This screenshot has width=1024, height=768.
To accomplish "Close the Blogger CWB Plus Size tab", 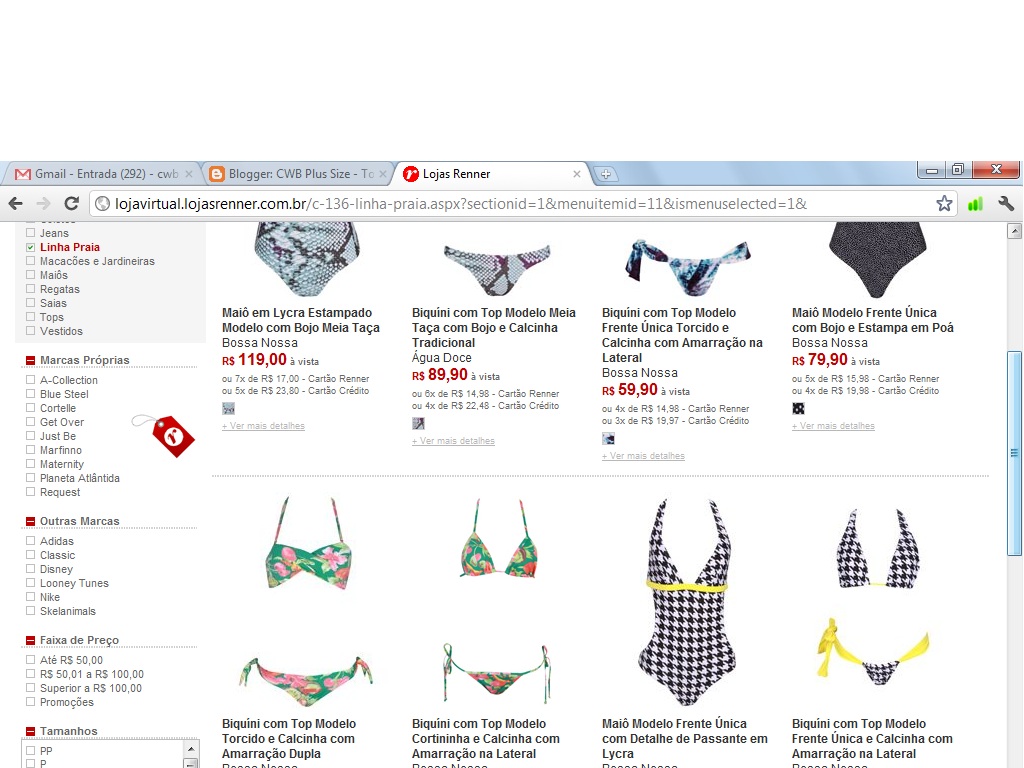I will pos(383,174).
